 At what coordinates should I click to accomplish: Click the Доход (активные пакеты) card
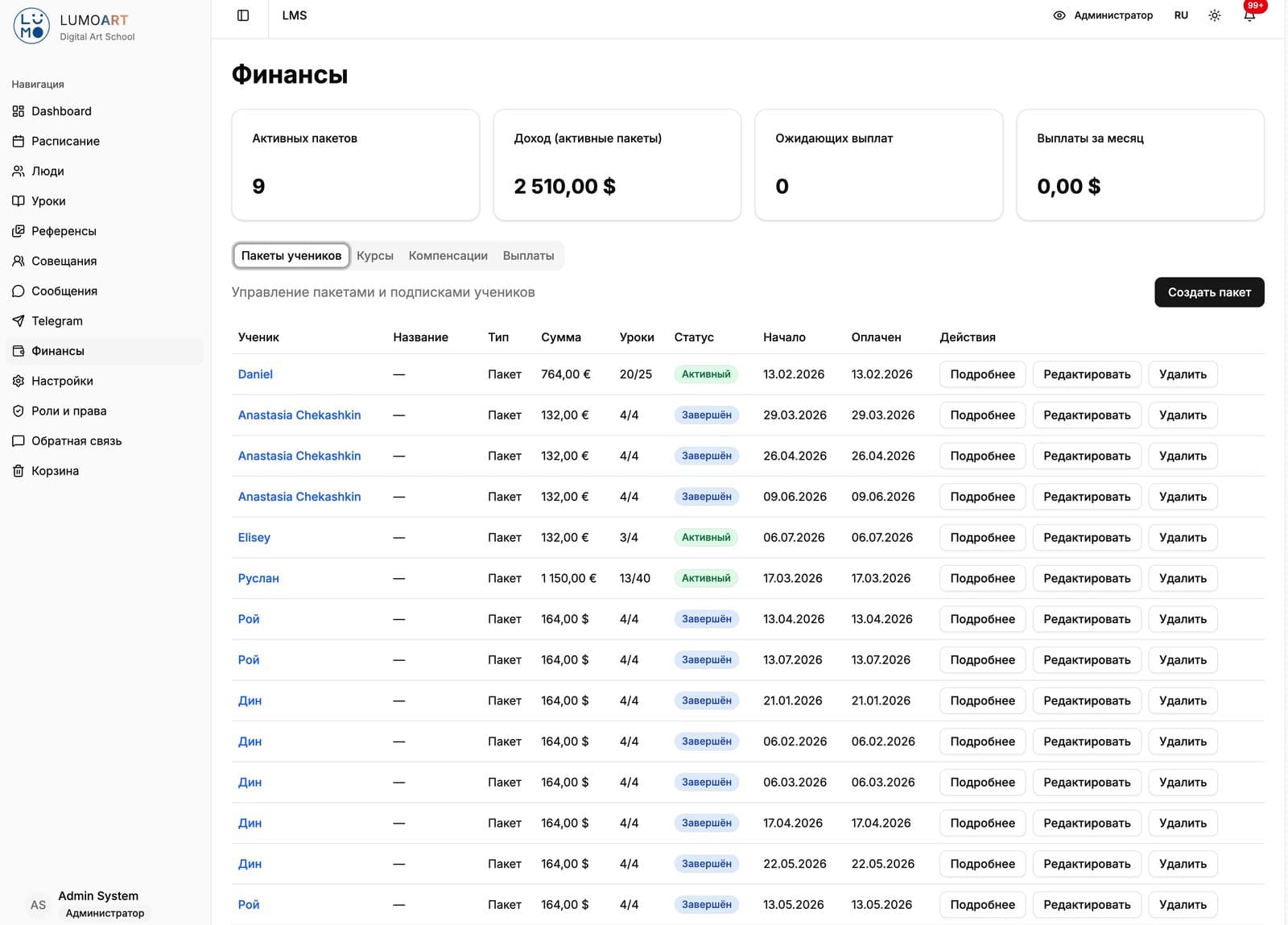[617, 165]
